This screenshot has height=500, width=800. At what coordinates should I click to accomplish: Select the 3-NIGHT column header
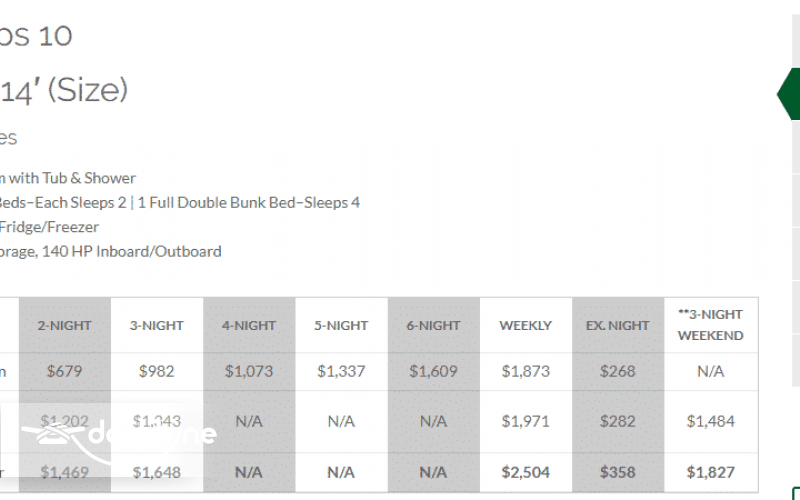(x=157, y=326)
